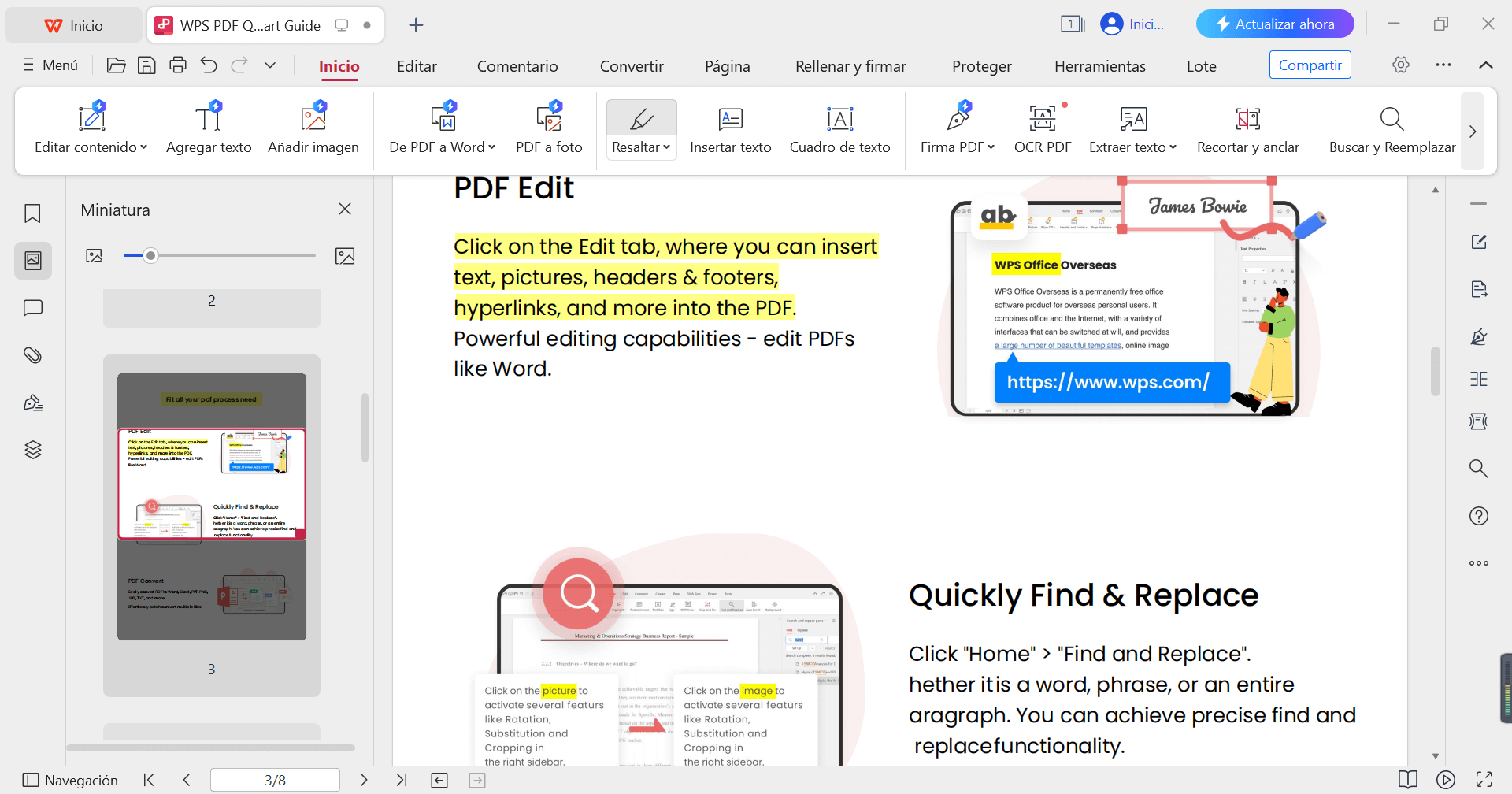Expand the De PDF a Word dropdown

click(x=491, y=147)
